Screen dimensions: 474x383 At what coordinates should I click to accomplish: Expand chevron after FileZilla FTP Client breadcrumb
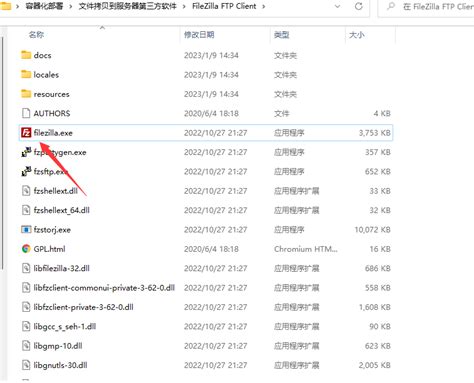click(x=264, y=6)
